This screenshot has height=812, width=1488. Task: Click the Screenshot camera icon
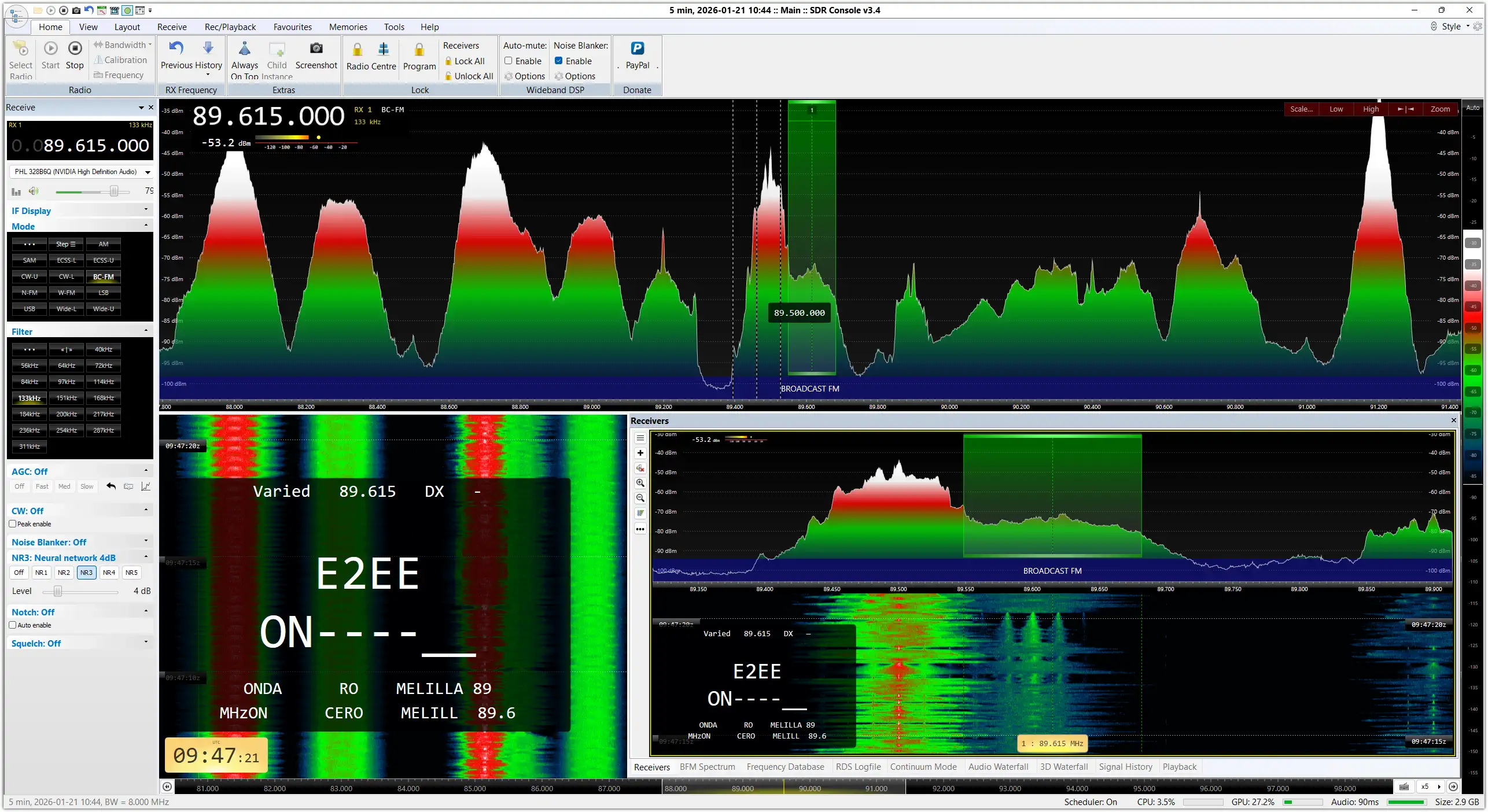point(316,48)
